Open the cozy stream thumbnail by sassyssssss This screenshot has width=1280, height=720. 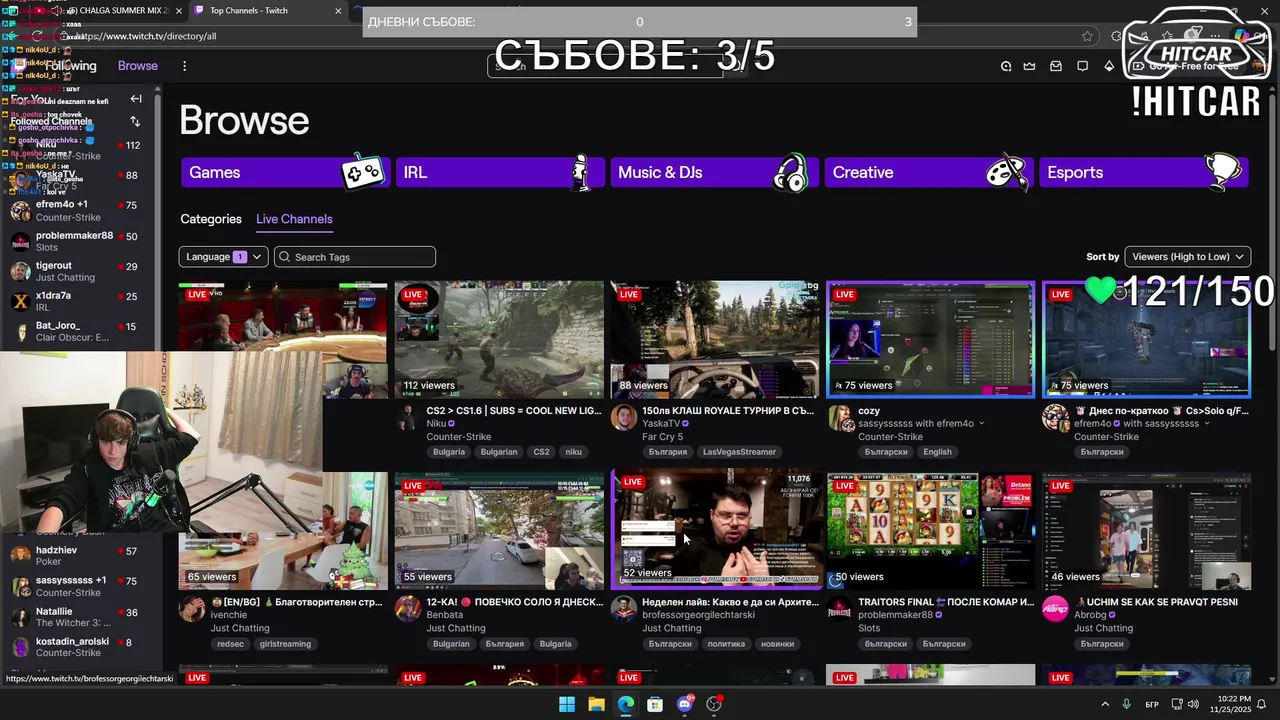(931, 340)
